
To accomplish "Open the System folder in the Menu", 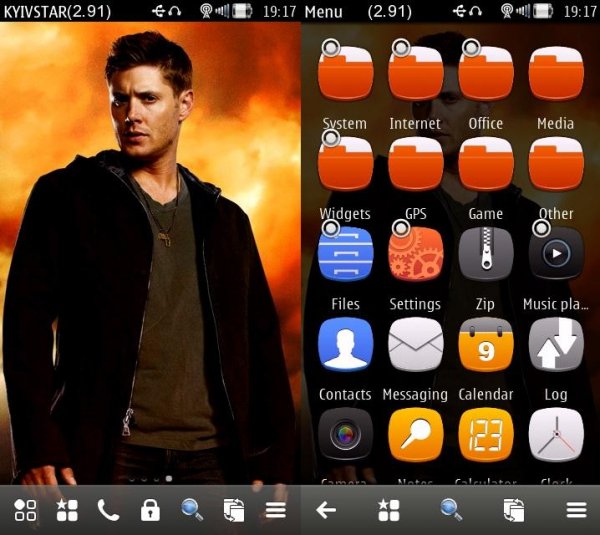I will click(346, 73).
